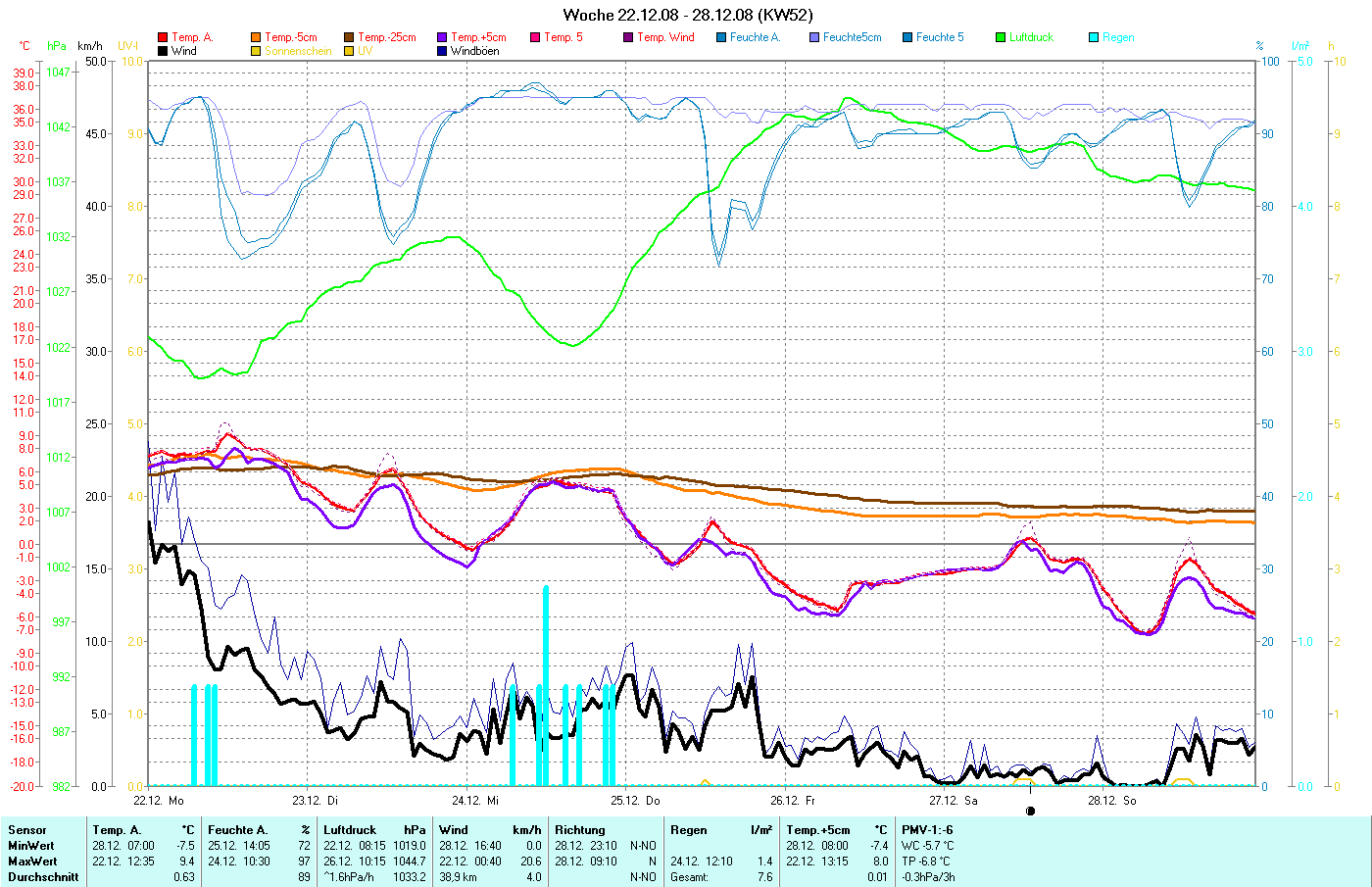Select the Feuchte A. legend label
The height and width of the screenshot is (887, 1372).
tap(755, 37)
